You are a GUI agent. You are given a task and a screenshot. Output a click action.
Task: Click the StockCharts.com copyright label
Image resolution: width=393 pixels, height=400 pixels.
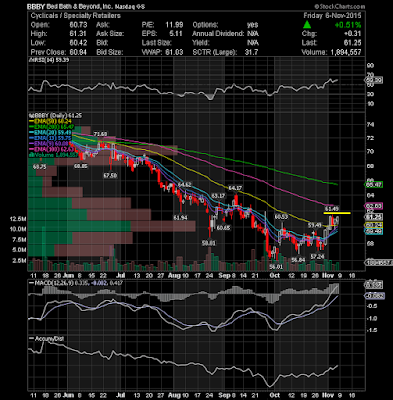pyautogui.click(x=340, y=7)
